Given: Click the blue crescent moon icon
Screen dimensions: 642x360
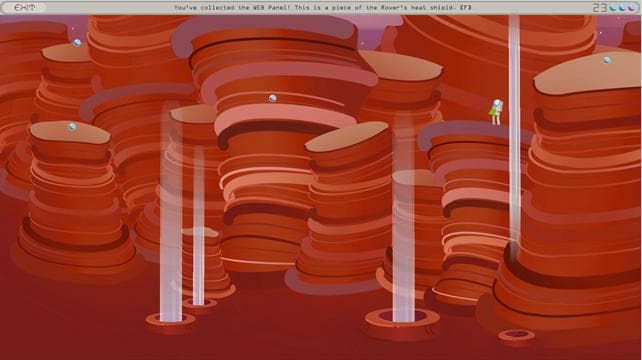Looking at the screenshot, I should (x=622, y=8).
